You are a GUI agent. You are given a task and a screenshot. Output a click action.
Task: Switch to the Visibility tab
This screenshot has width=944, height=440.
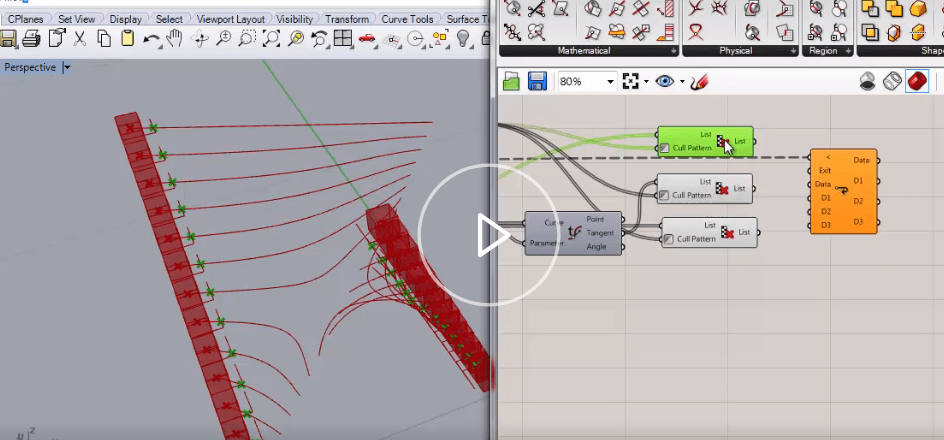[294, 19]
